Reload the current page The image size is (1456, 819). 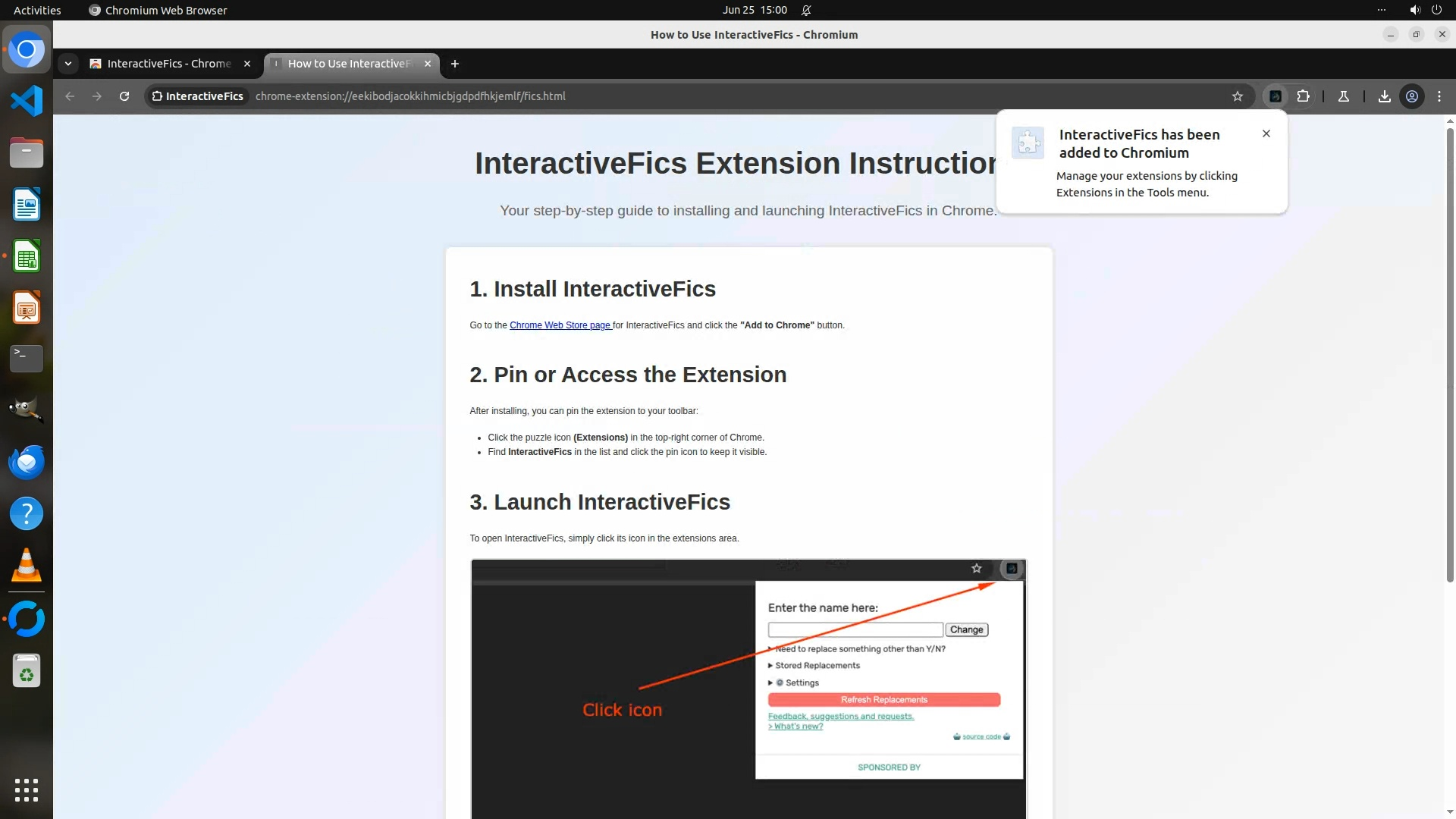124,96
